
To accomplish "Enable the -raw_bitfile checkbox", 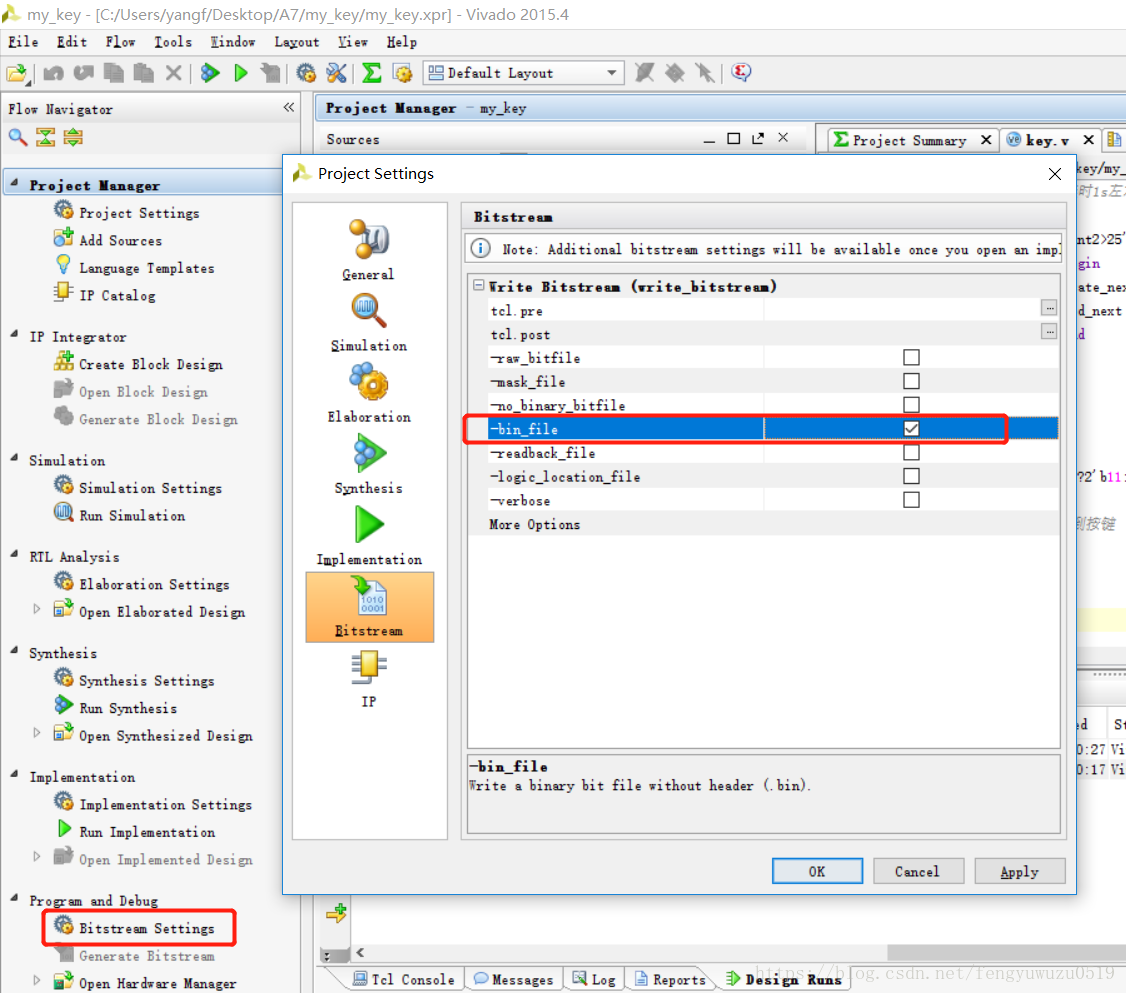I will tap(911, 357).
